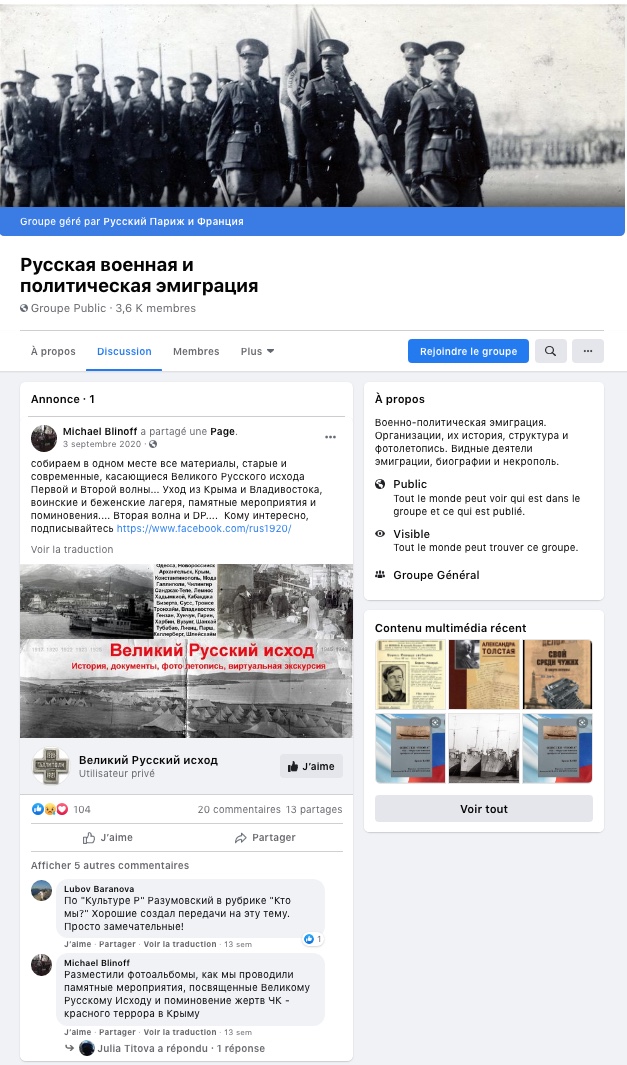This screenshot has width=627, height=1065.
Task: Toggle J'aime on the announcement post
Action: 108,837
